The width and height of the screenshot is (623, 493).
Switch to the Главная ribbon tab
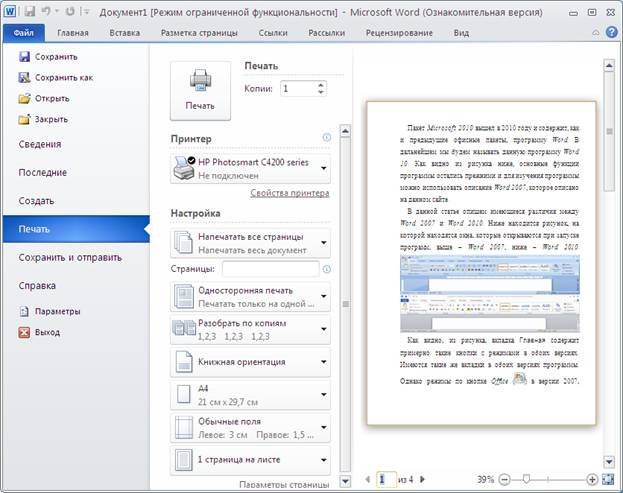(x=72, y=33)
